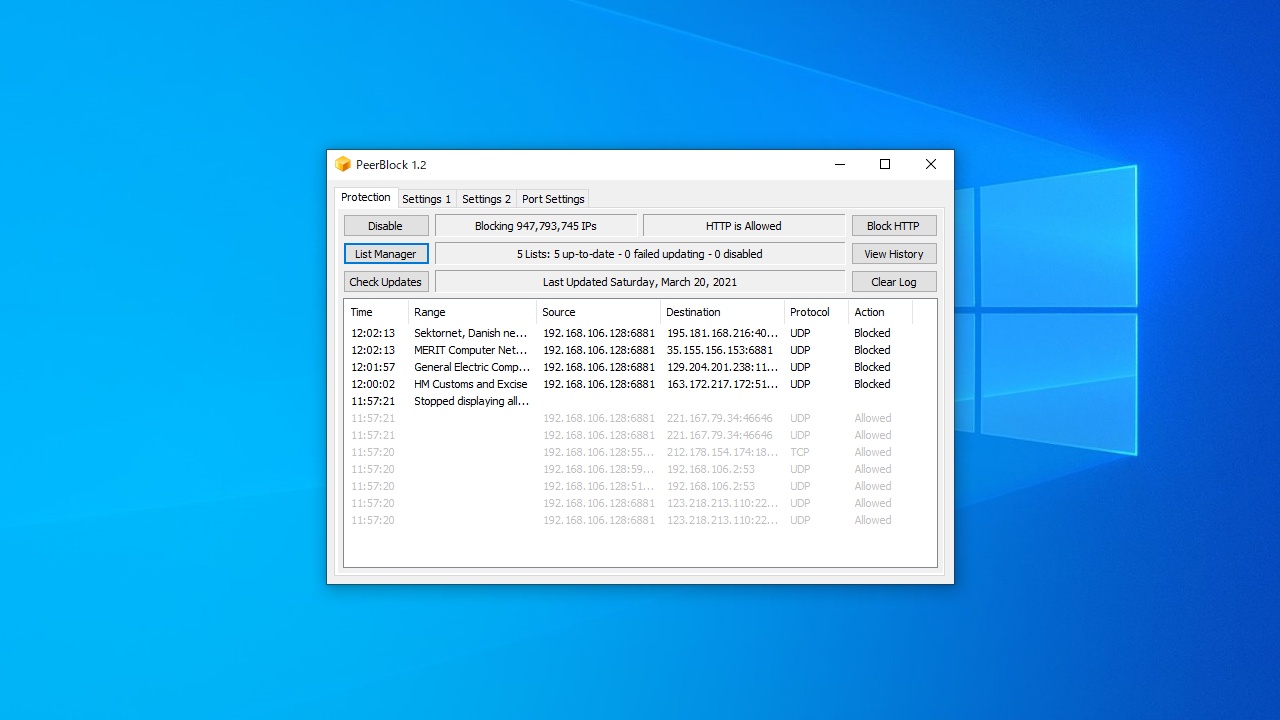
Task: Click source 192.168.106.128:55... in TCP row
Action: point(599,452)
